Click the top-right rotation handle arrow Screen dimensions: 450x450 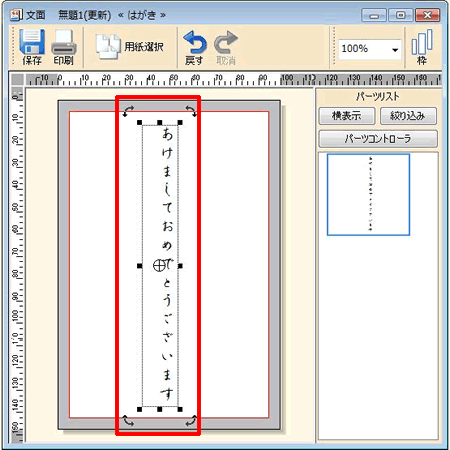(x=191, y=111)
